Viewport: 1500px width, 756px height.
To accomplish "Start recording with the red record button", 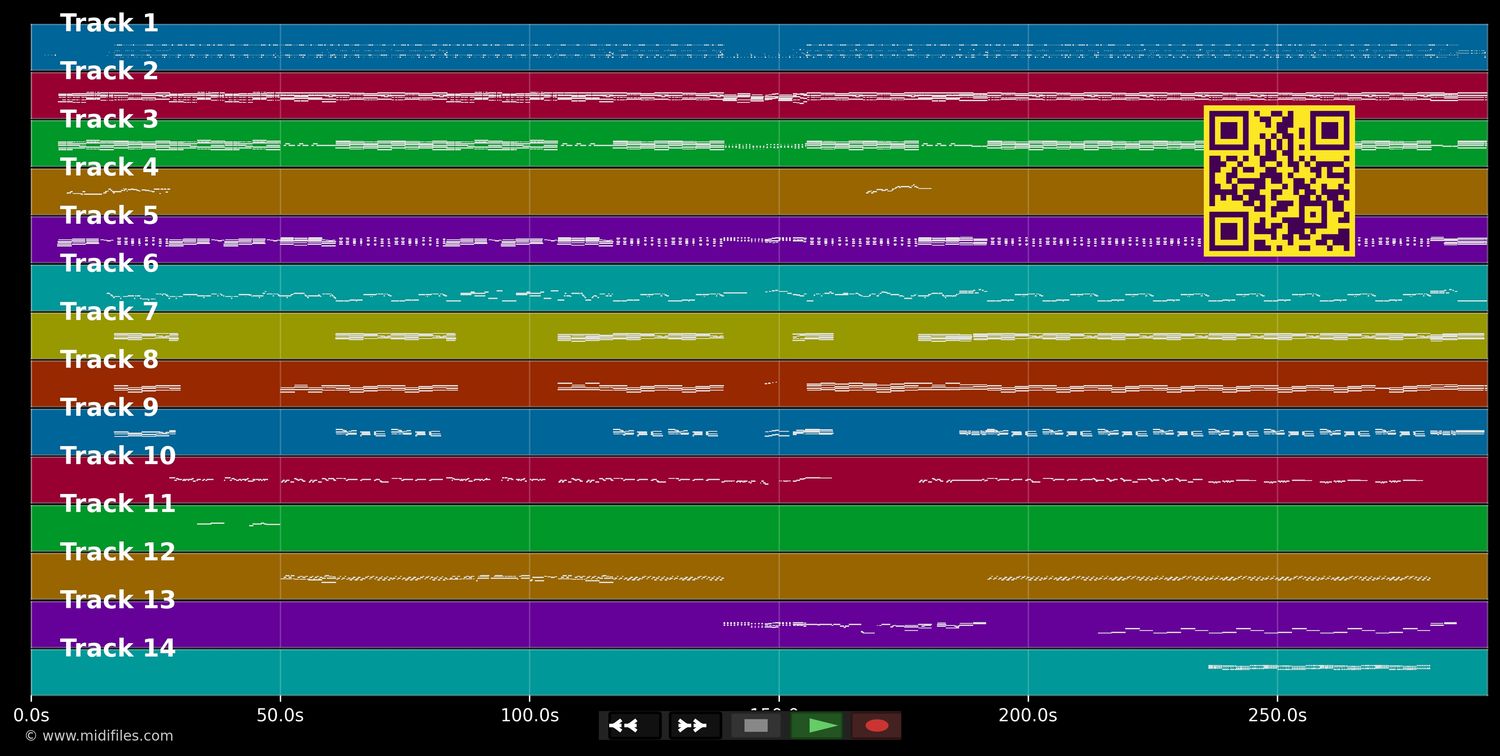I will click(876, 726).
